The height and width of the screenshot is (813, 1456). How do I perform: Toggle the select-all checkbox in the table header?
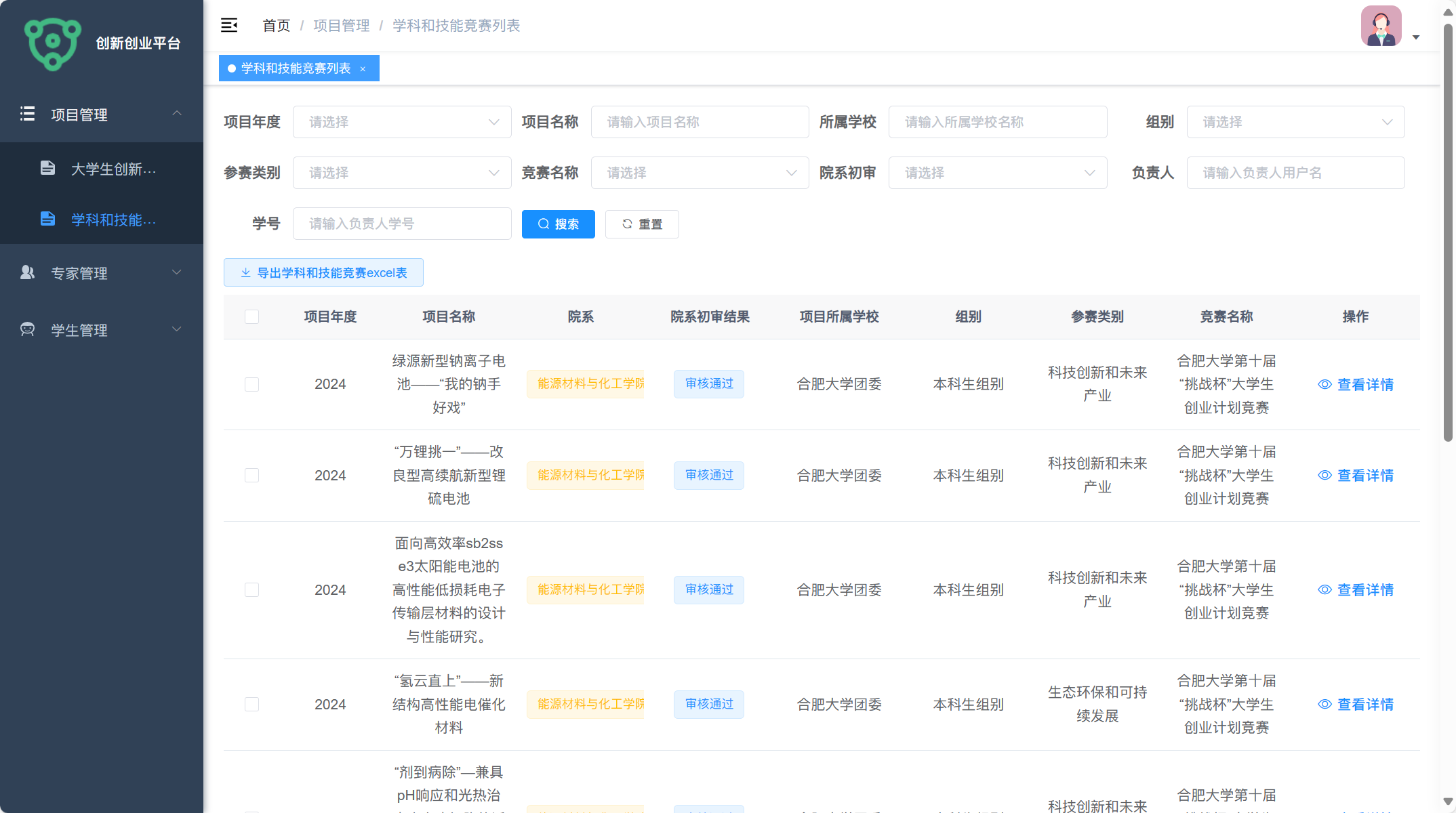[x=251, y=317]
